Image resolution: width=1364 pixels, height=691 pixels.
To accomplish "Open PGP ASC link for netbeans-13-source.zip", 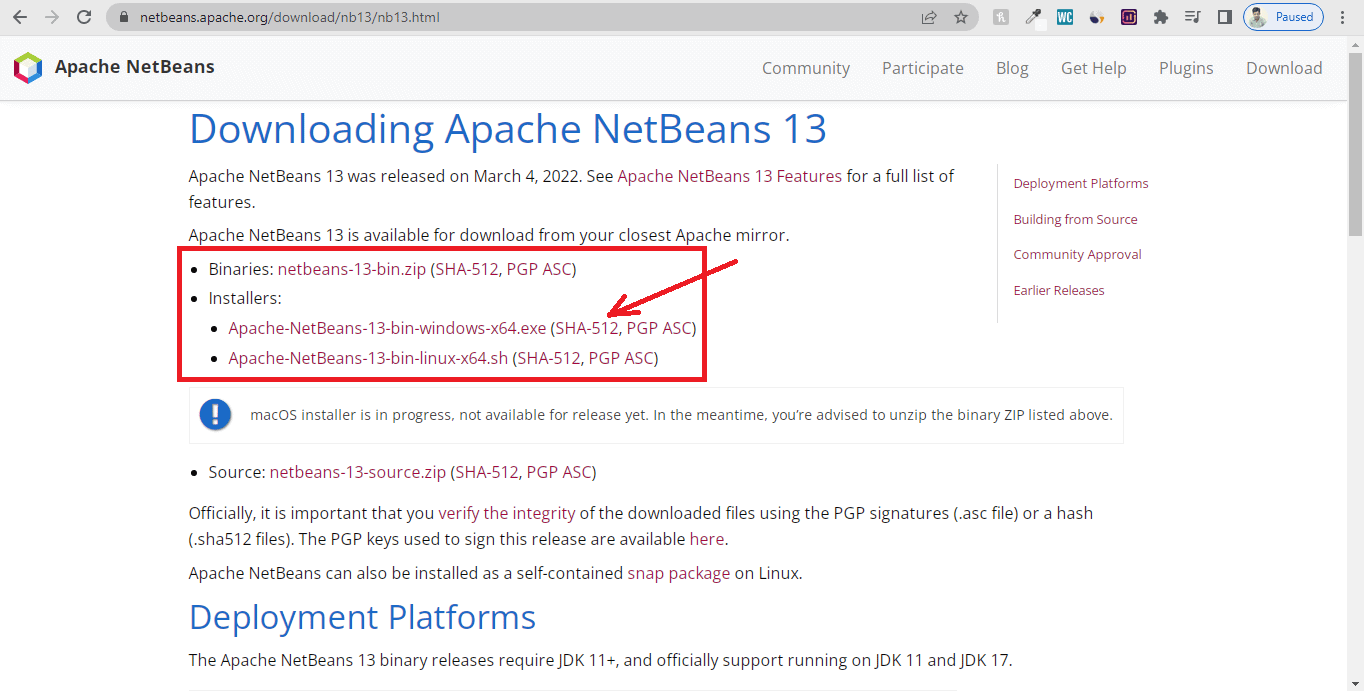I will tap(559, 472).
